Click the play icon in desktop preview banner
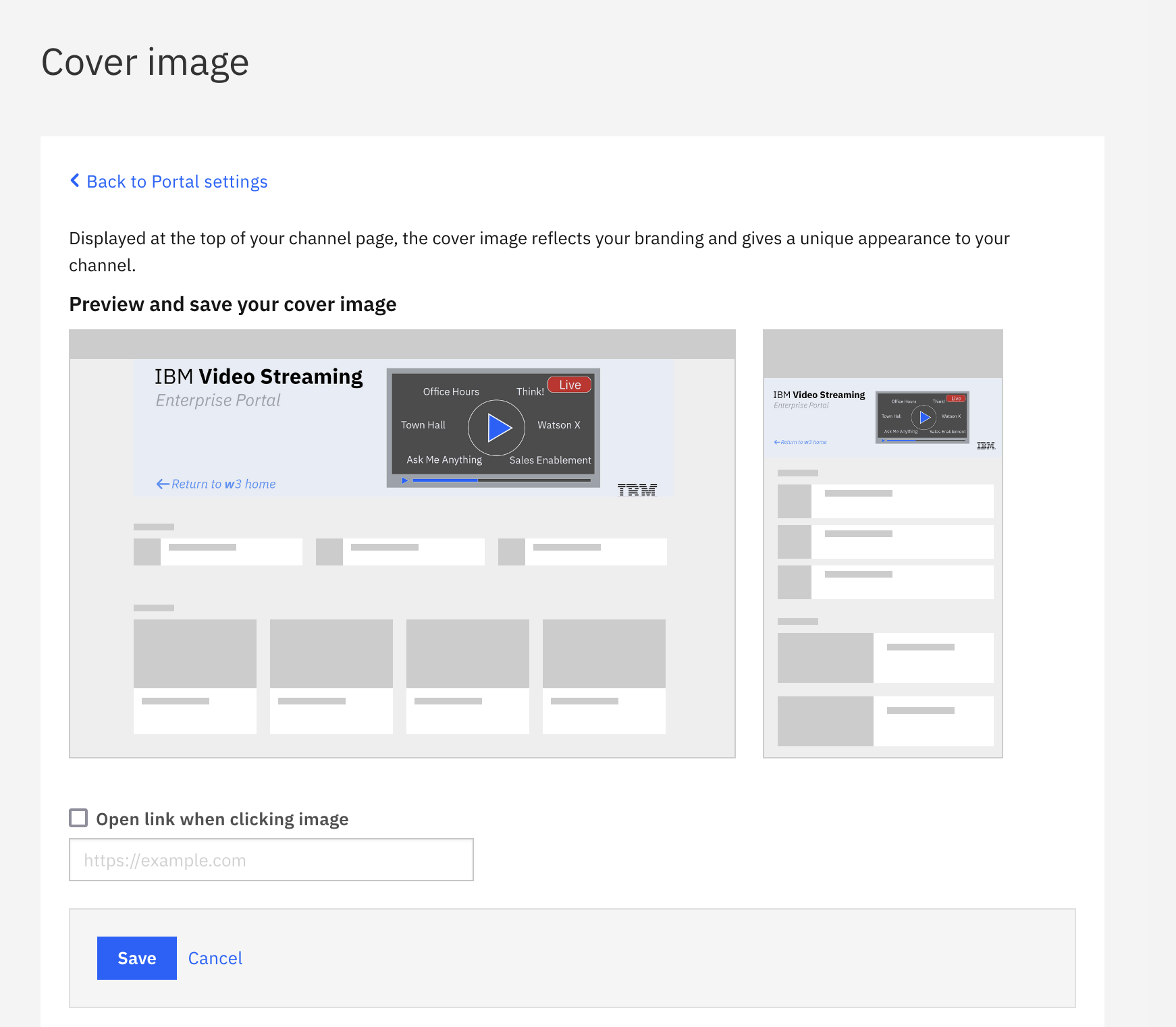Screen dimensions: 1176x1027 (x=497, y=428)
